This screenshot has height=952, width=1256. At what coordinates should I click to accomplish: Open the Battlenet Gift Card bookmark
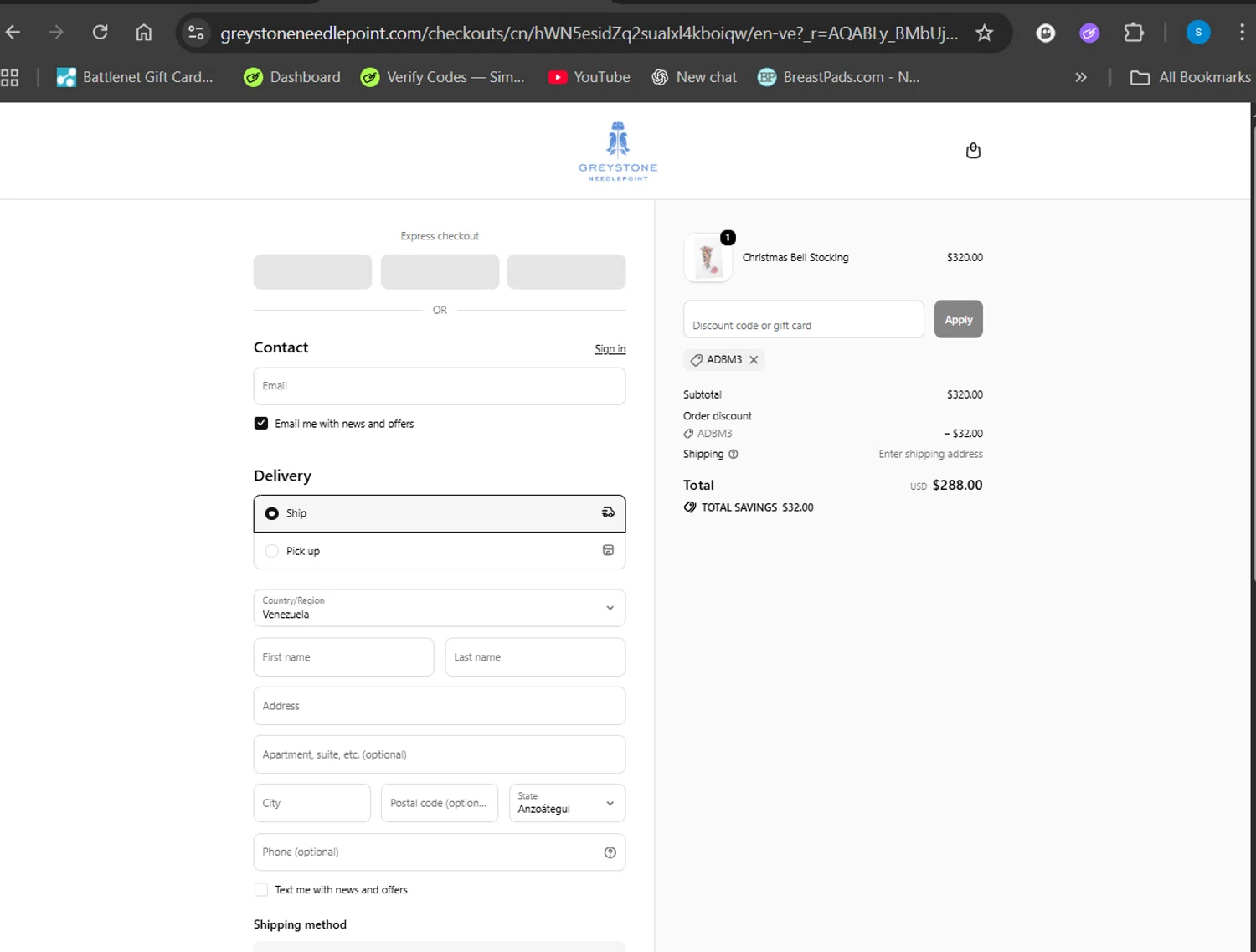[135, 77]
